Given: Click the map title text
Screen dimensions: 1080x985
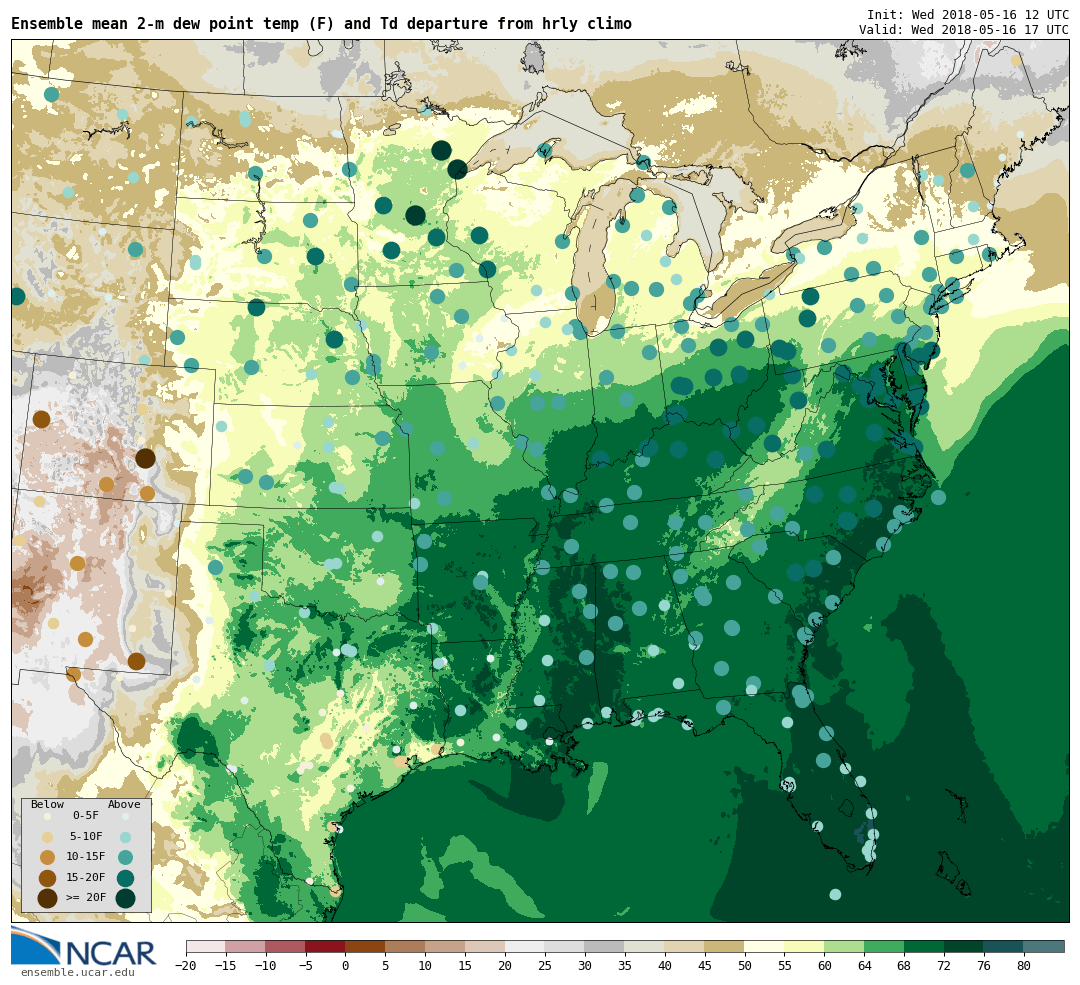Looking at the screenshot, I should [x=321, y=24].
